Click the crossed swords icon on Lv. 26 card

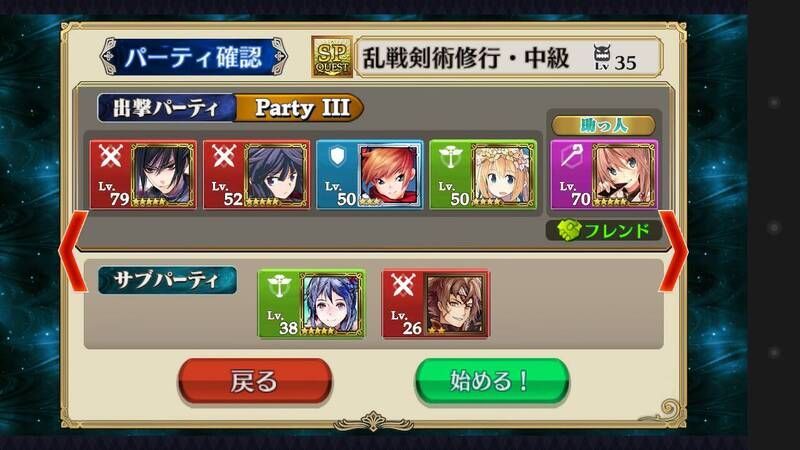pos(403,285)
